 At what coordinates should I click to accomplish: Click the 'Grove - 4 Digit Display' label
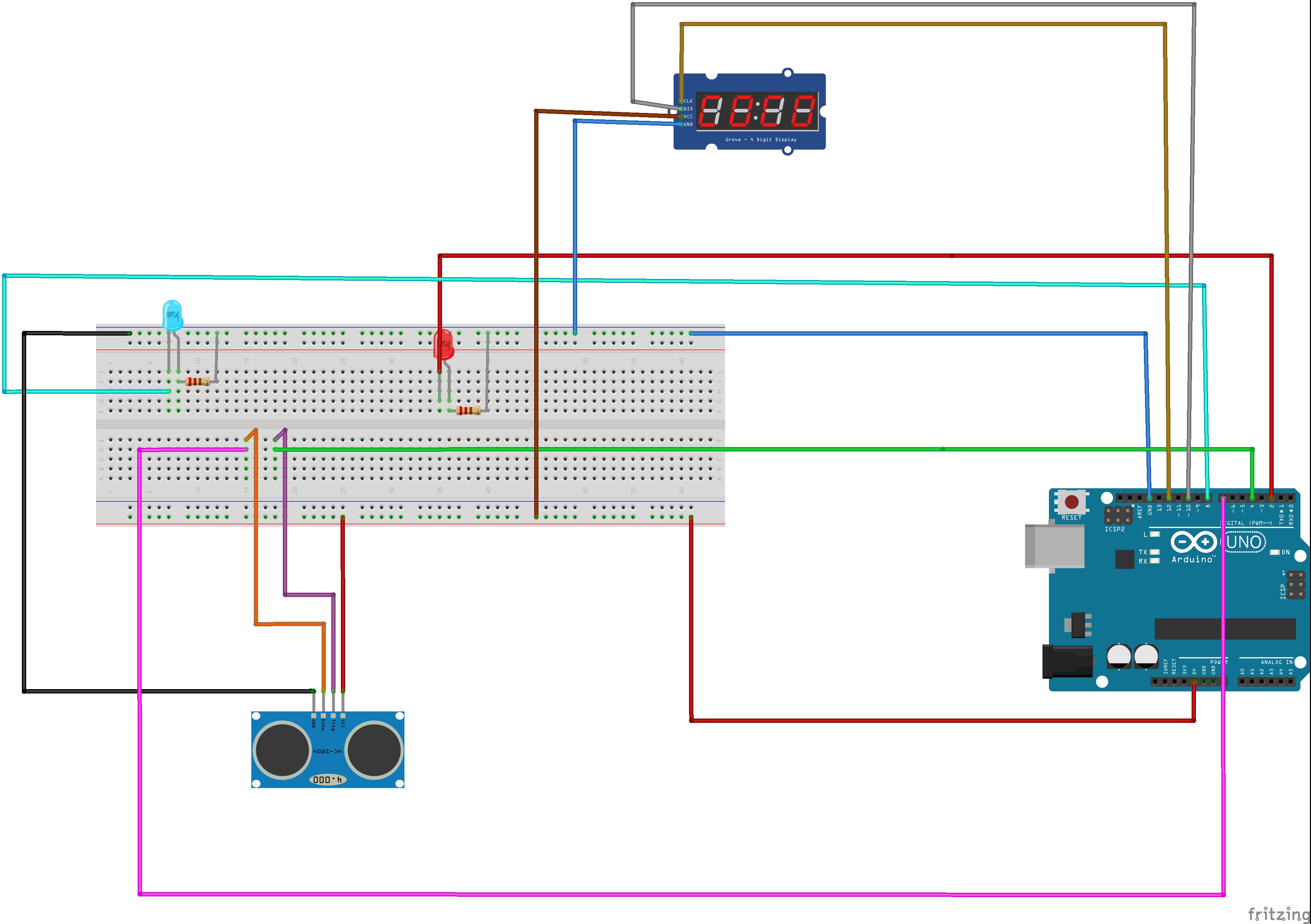pyautogui.click(x=761, y=139)
